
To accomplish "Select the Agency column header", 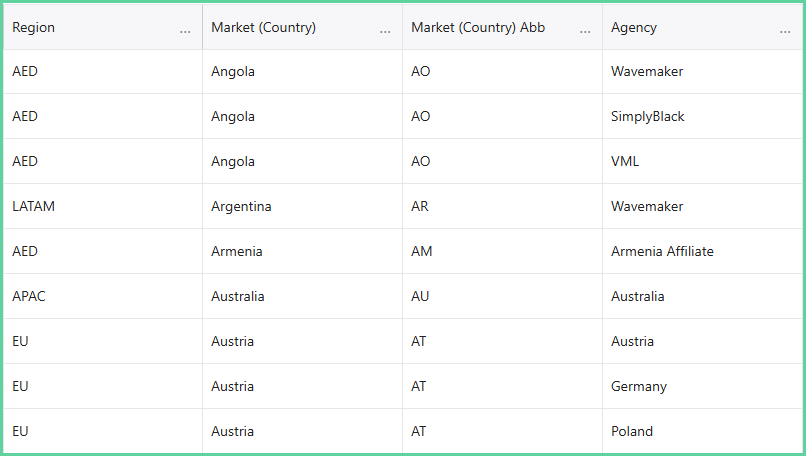I will click(x=702, y=27).
